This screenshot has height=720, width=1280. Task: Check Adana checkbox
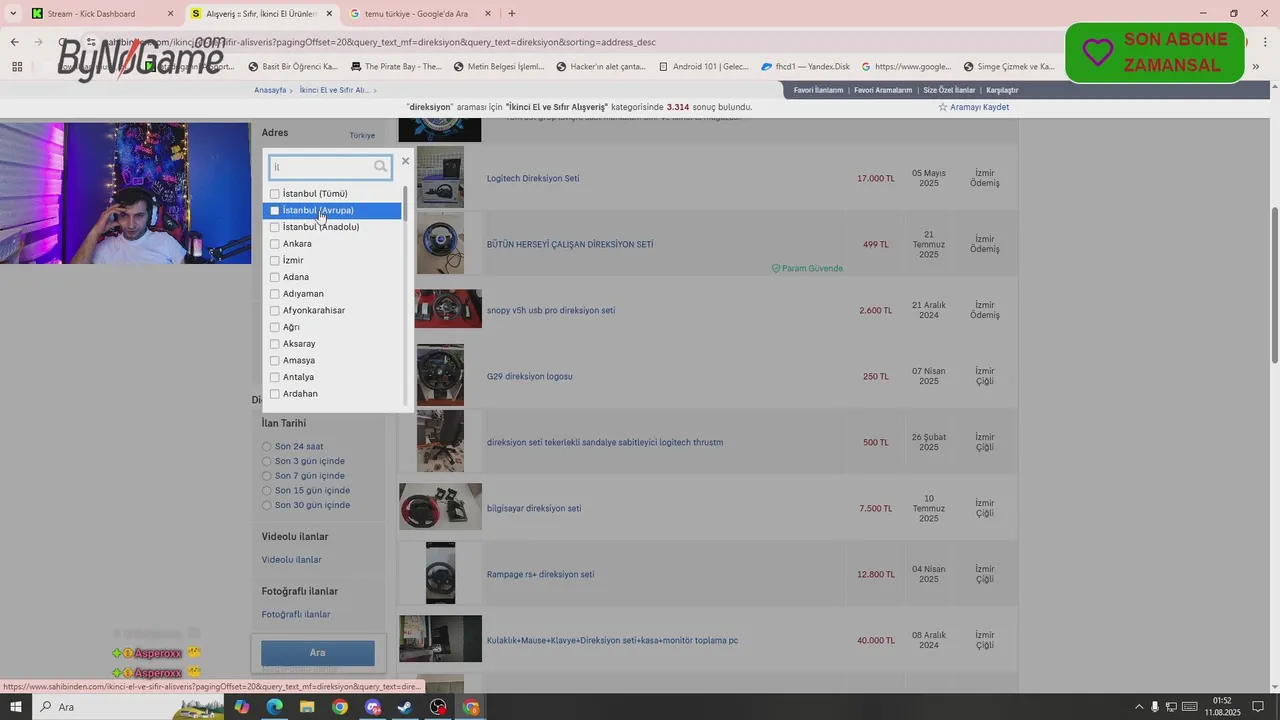tap(275, 277)
